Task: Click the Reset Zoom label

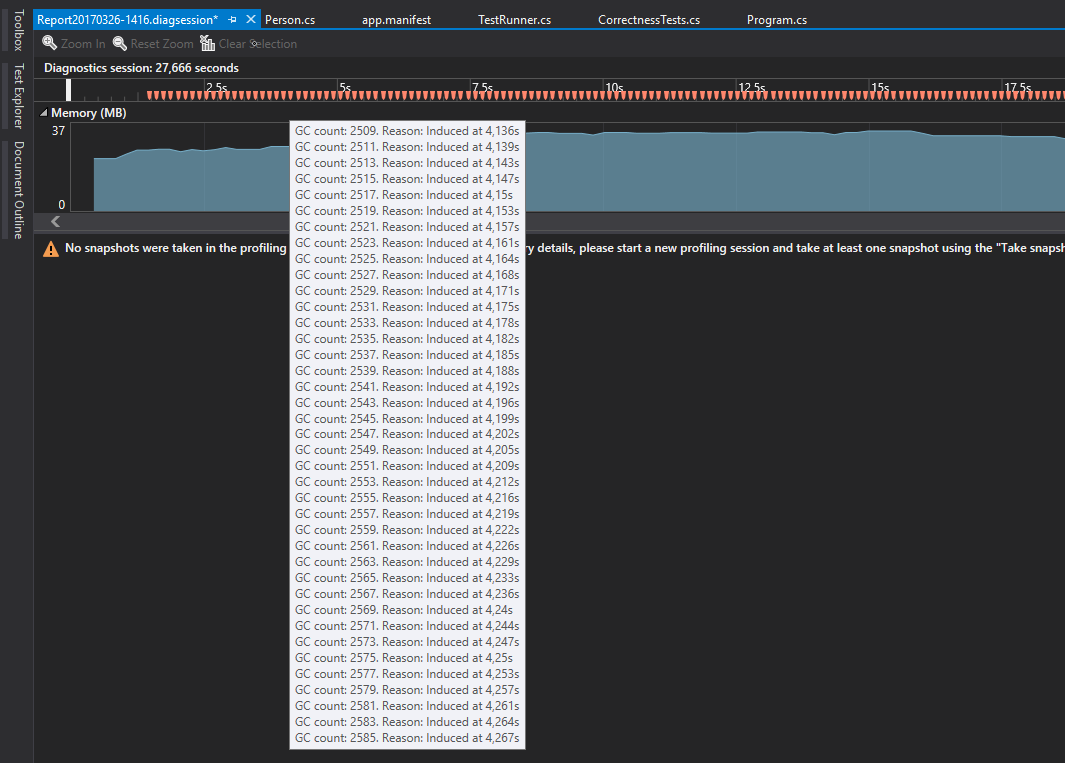Action: point(162,43)
